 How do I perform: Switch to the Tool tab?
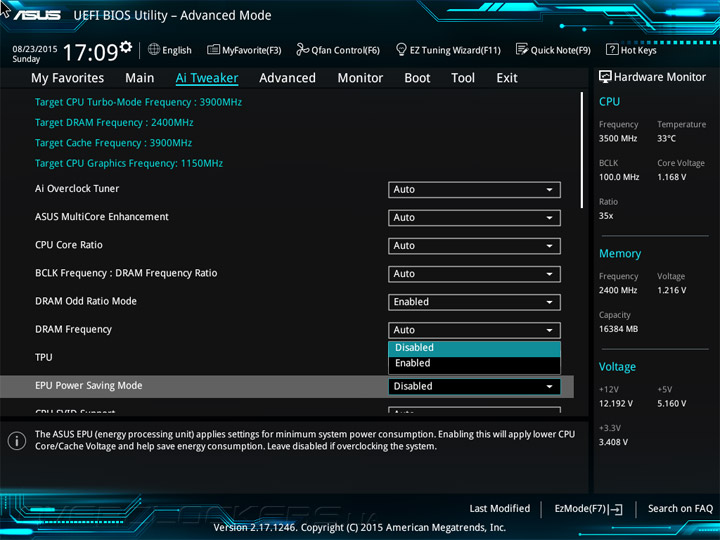coord(463,78)
